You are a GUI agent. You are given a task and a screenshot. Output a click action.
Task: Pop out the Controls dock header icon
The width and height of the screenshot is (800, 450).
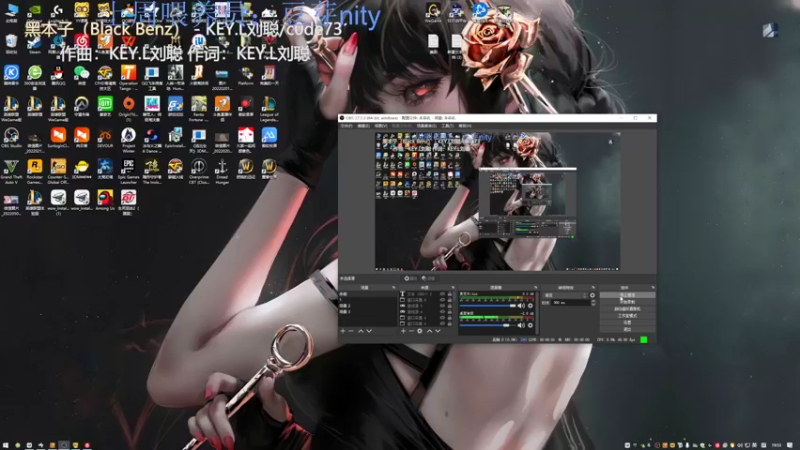[653, 288]
